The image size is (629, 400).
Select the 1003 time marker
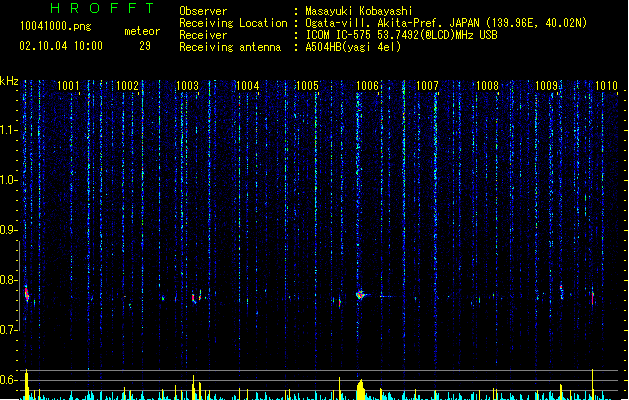point(187,86)
